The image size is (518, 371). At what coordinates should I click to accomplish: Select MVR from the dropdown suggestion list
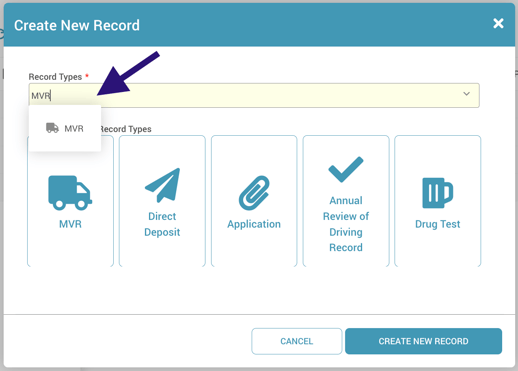point(65,128)
